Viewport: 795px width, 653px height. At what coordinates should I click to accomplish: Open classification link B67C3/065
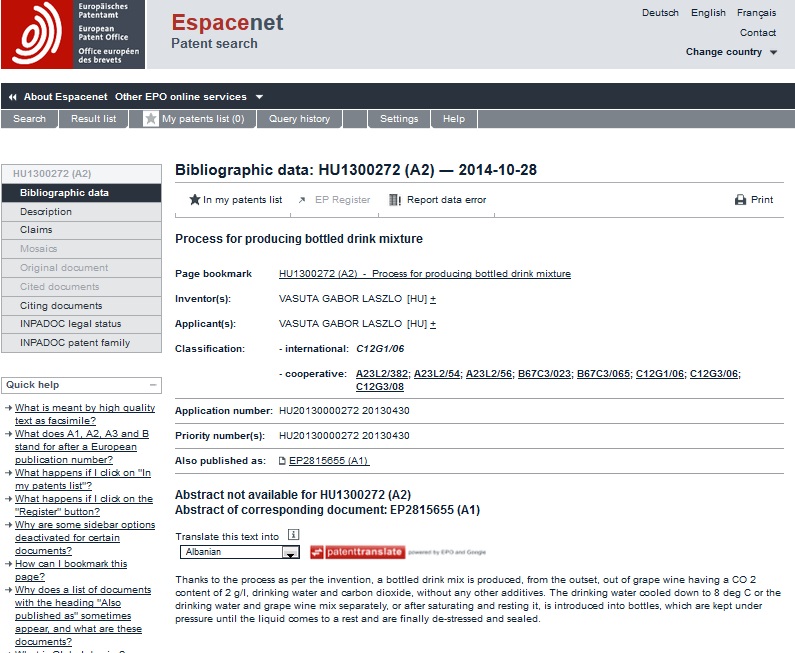(603, 374)
